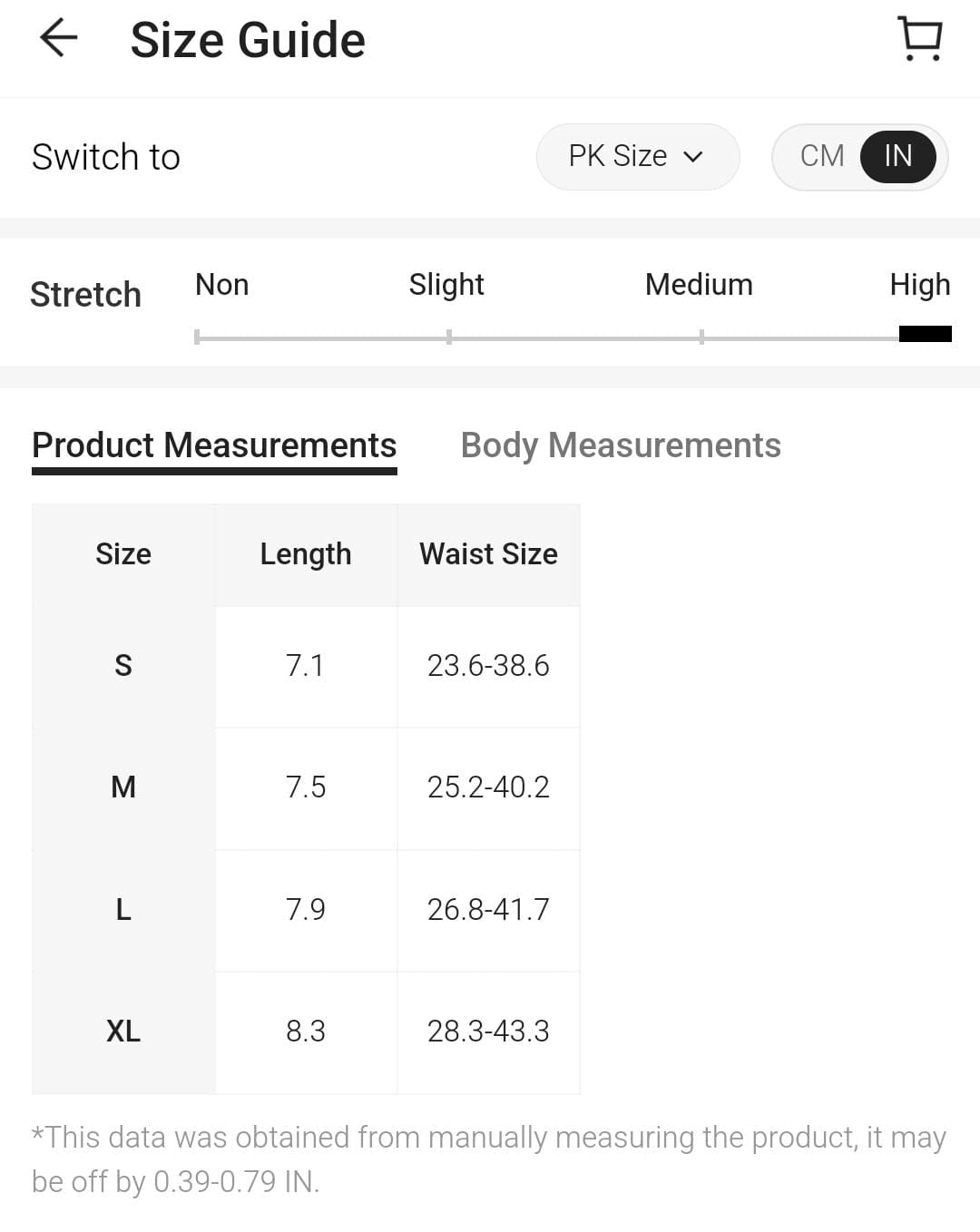
Task: Expand the PK Size dropdown
Action: [x=637, y=156]
